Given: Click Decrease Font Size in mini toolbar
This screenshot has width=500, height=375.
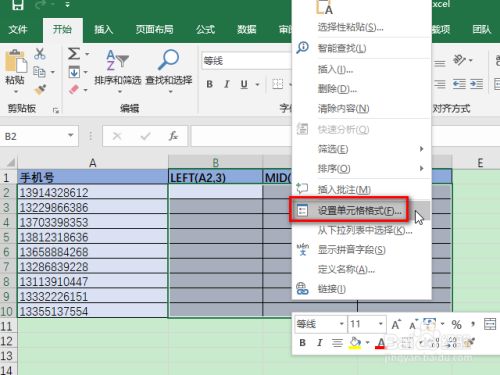Looking at the screenshot, I should point(413,324).
